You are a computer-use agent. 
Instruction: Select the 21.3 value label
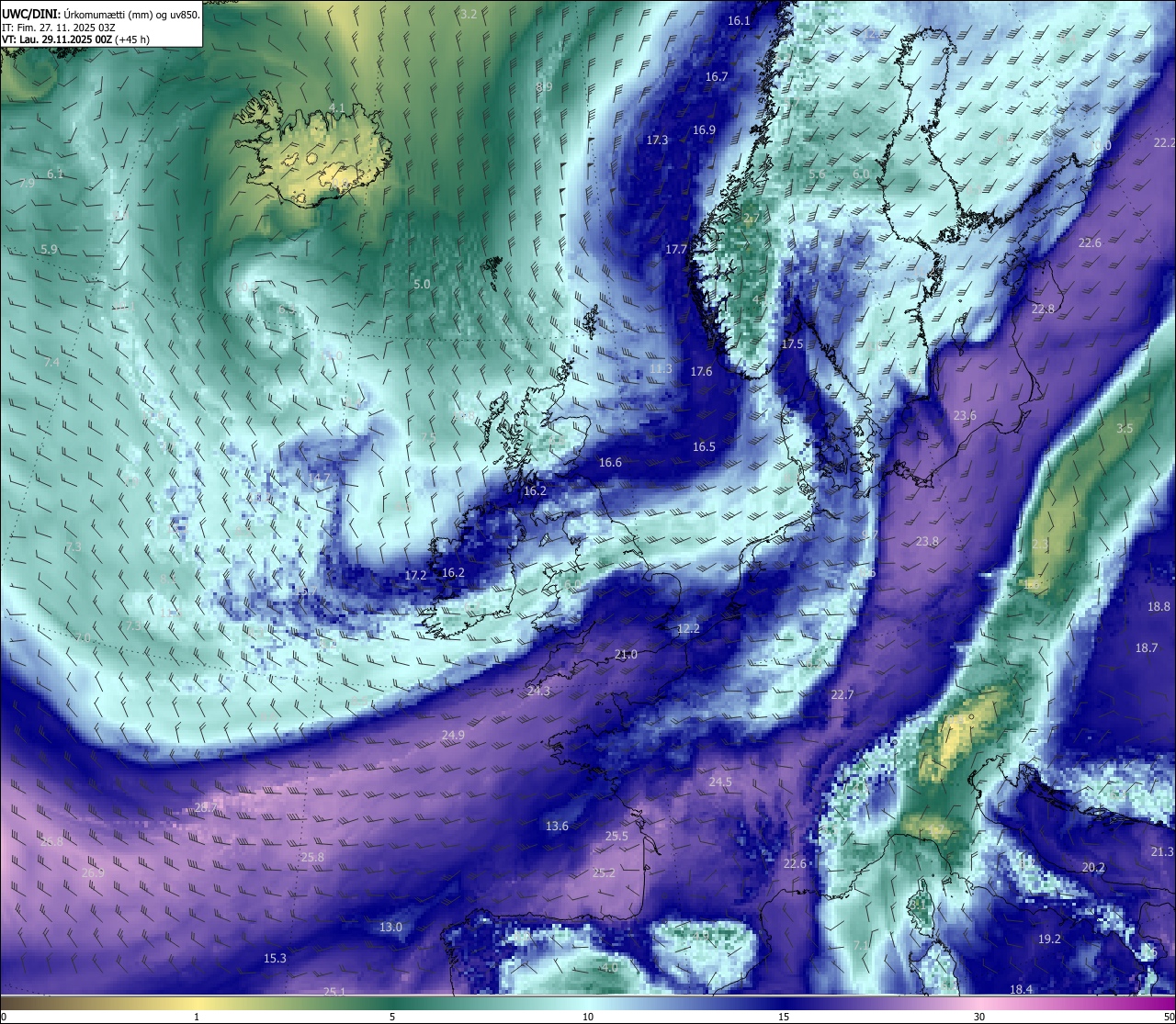pyautogui.click(x=1162, y=852)
